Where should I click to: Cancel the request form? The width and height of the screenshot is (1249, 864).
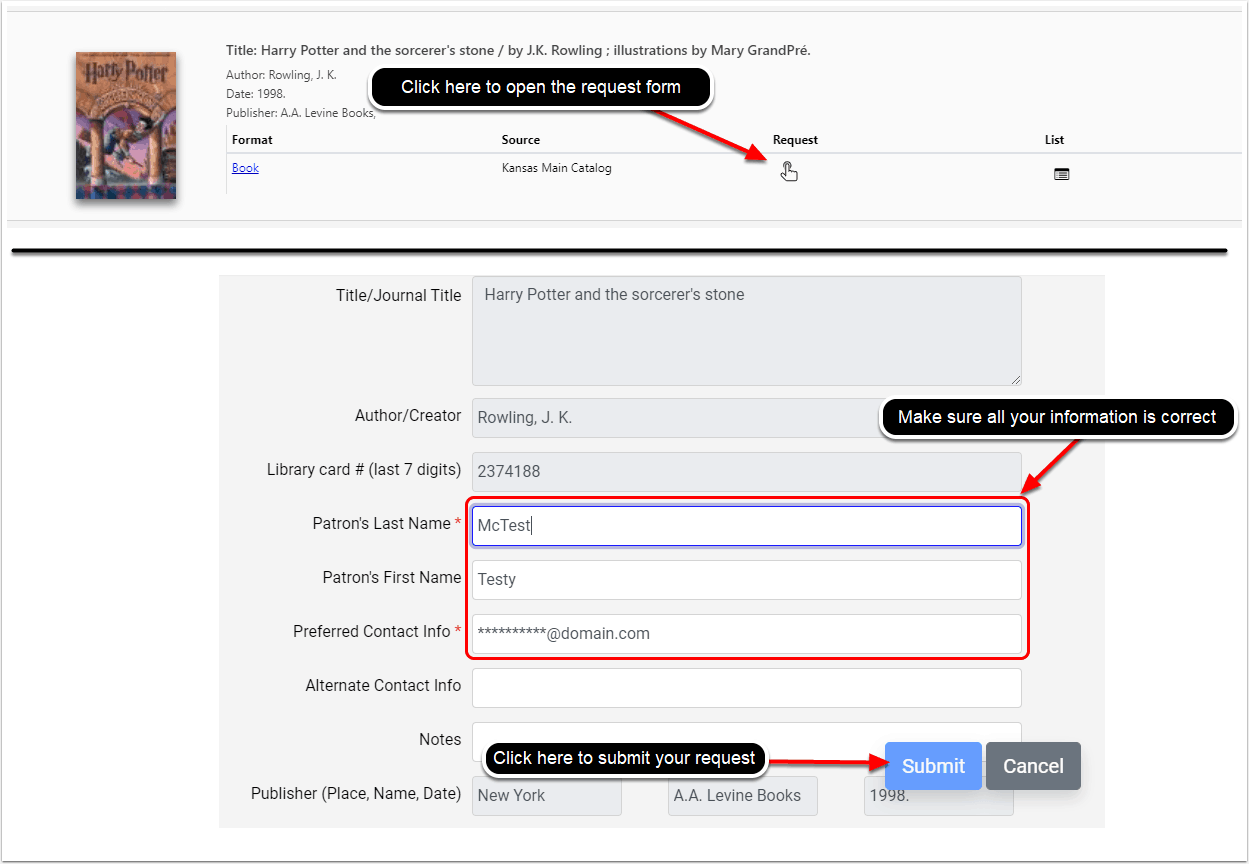[1033, 766]
